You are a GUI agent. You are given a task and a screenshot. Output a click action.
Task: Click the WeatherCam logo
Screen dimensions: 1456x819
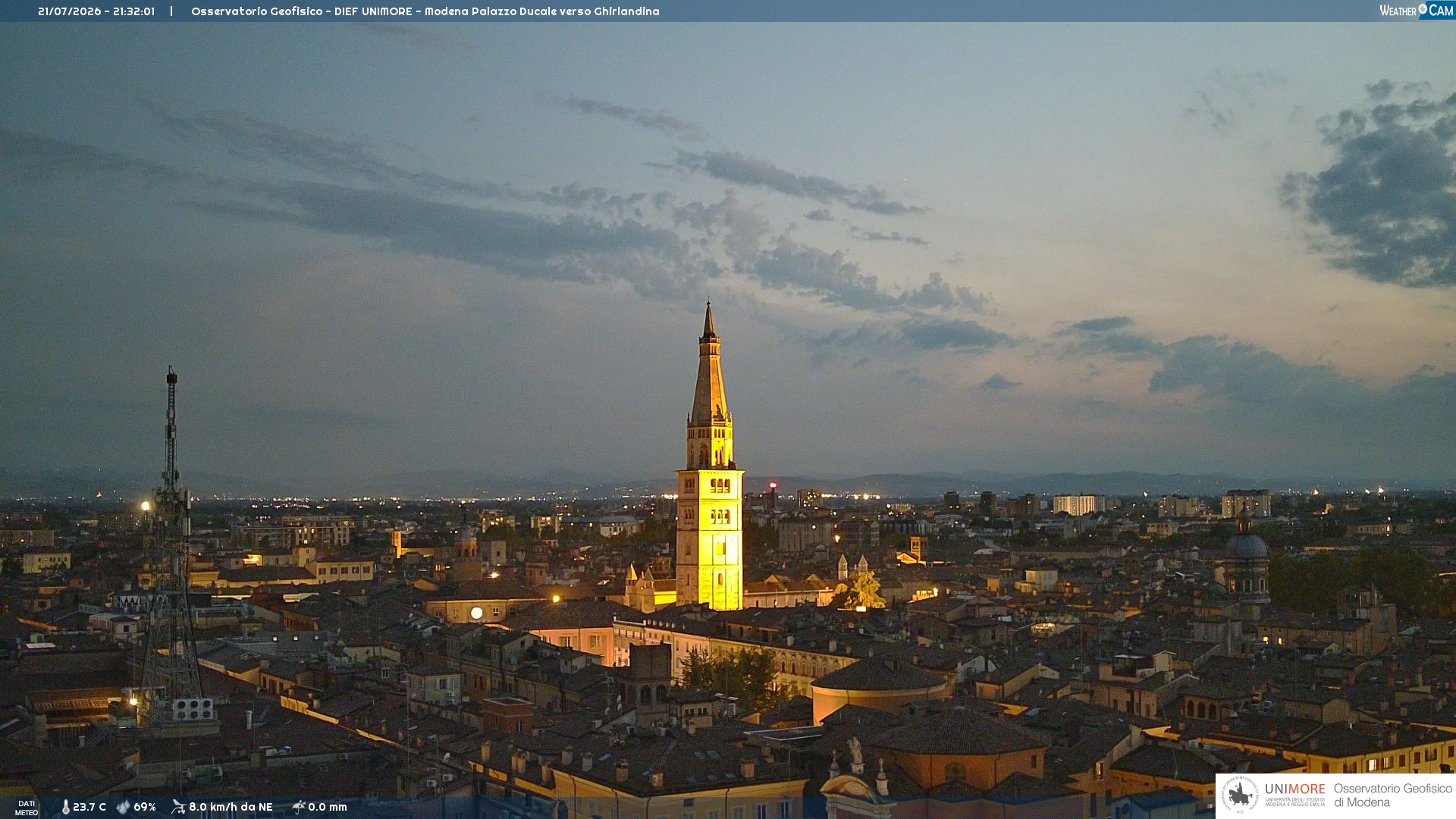tap(1416, 11)
